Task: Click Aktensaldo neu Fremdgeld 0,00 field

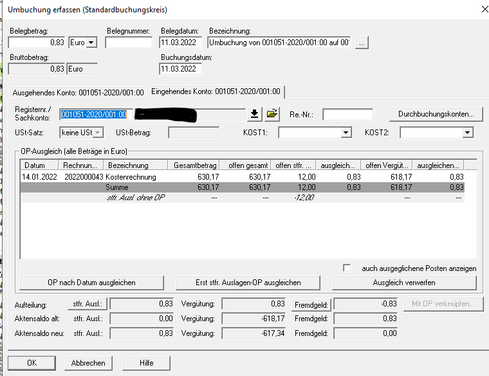Action: coord(366,333)
